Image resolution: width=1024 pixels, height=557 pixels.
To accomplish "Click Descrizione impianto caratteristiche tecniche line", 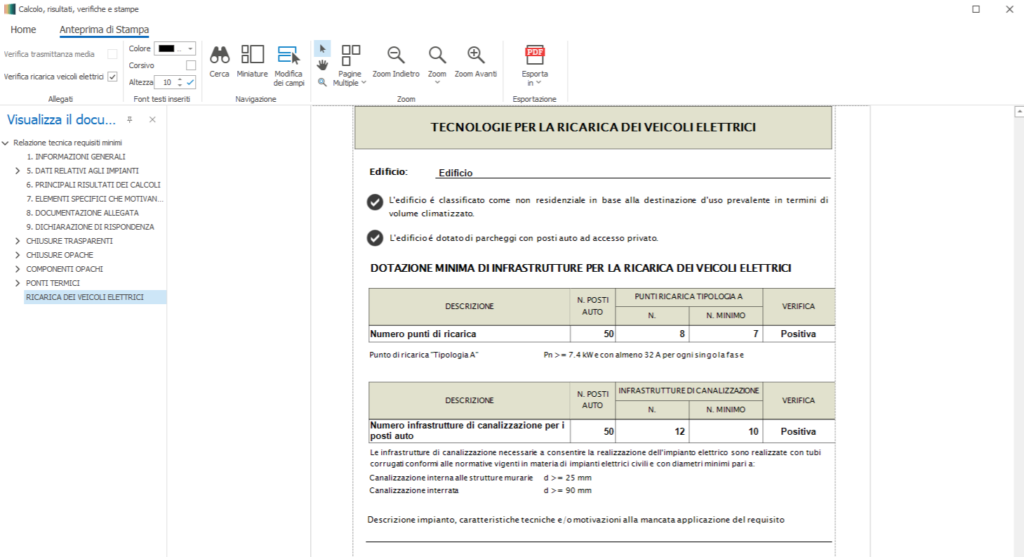I will click(x=575, y=520).
